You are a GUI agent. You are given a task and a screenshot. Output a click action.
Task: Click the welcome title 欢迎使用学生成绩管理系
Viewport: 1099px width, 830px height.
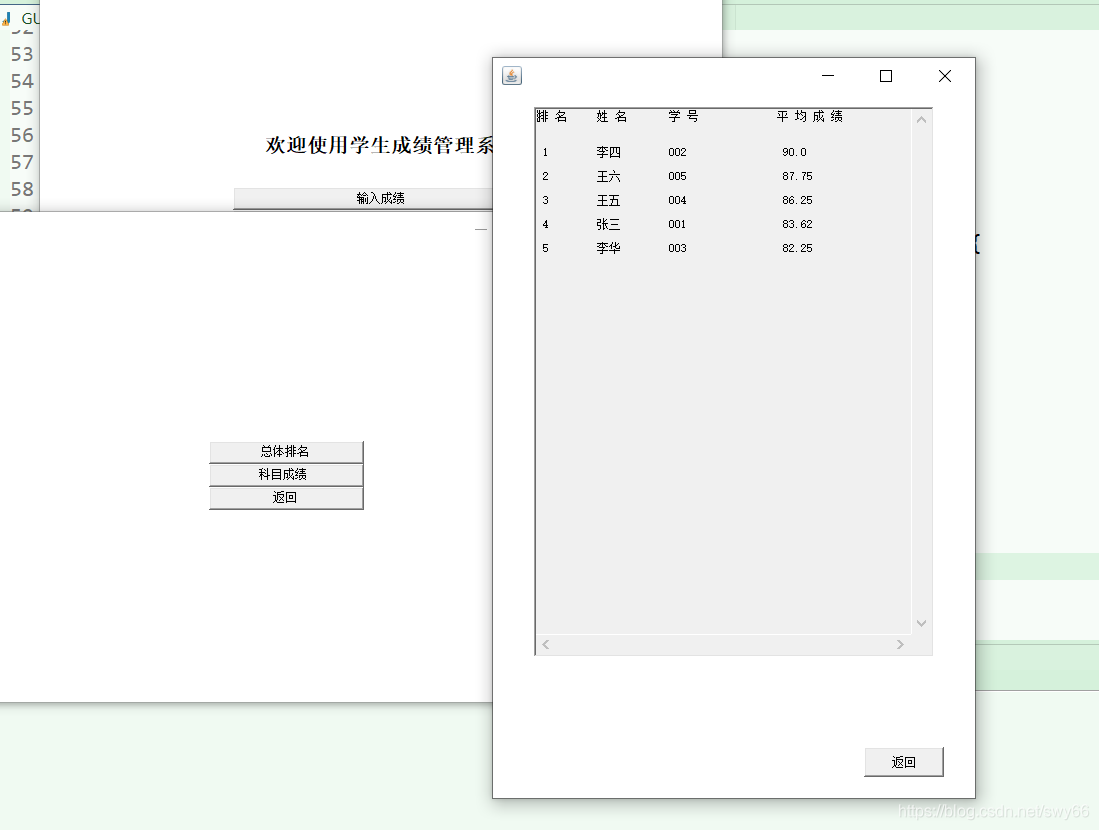point(379,145)
